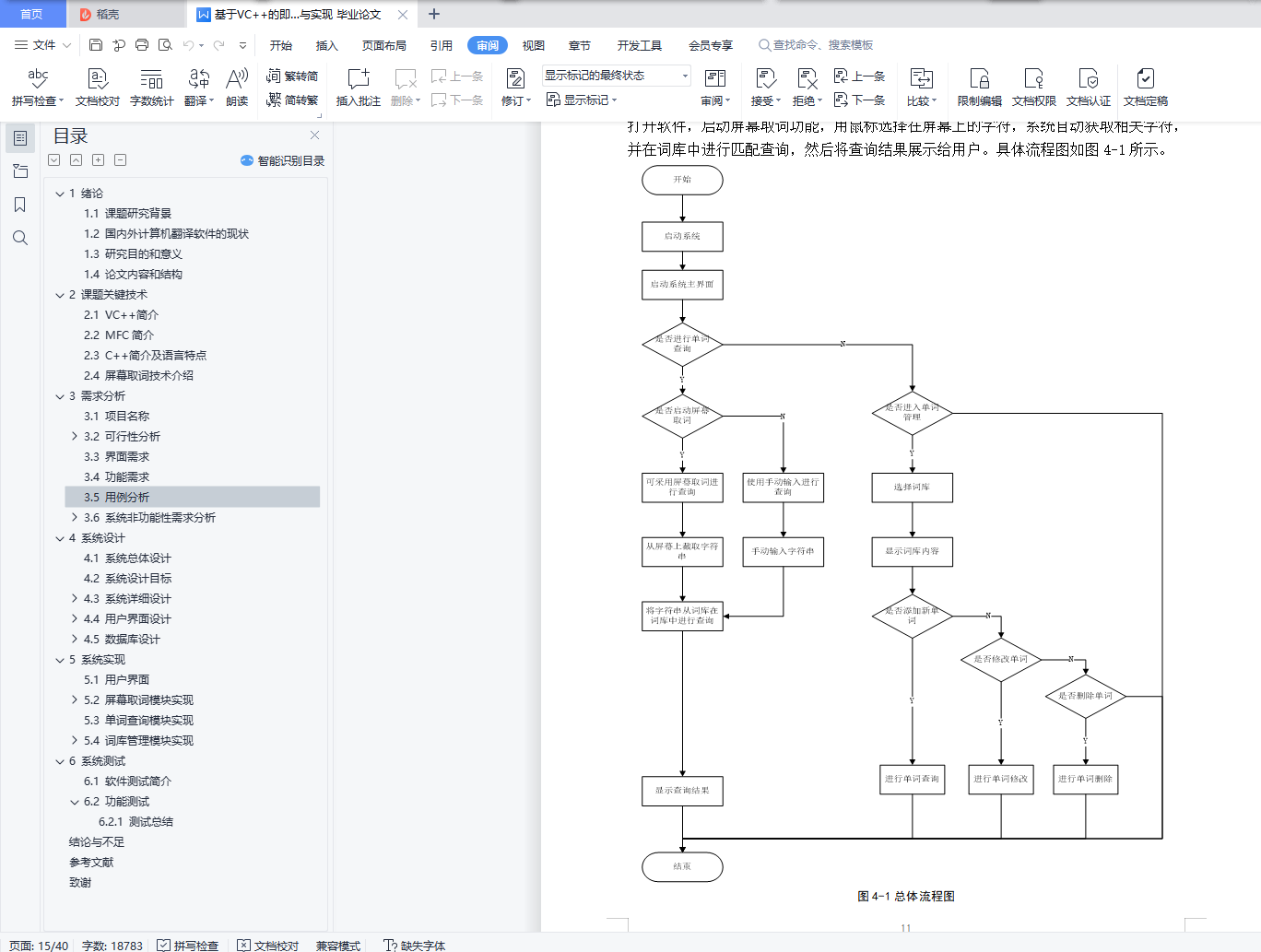Screen dimensions: 1261x952
Task: Go to next revision with 下一条 beside 接受
Action: click(860, 100)
